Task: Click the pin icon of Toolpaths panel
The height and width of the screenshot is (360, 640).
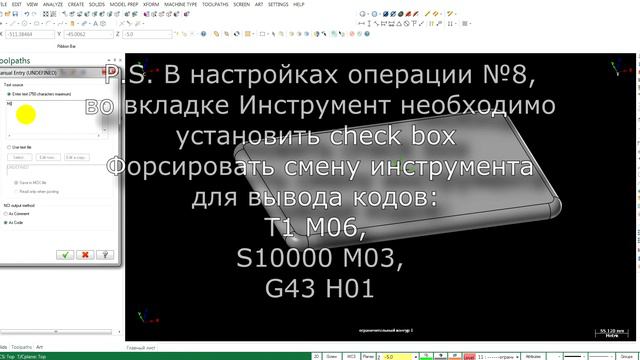Action: (115, 60)
